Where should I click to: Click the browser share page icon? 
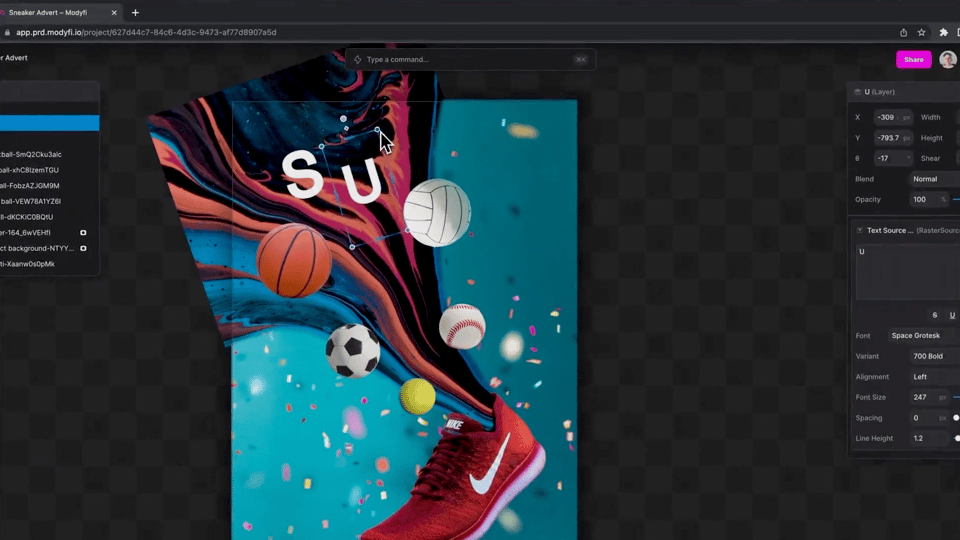pyautogui.click(x=903, y=32)
